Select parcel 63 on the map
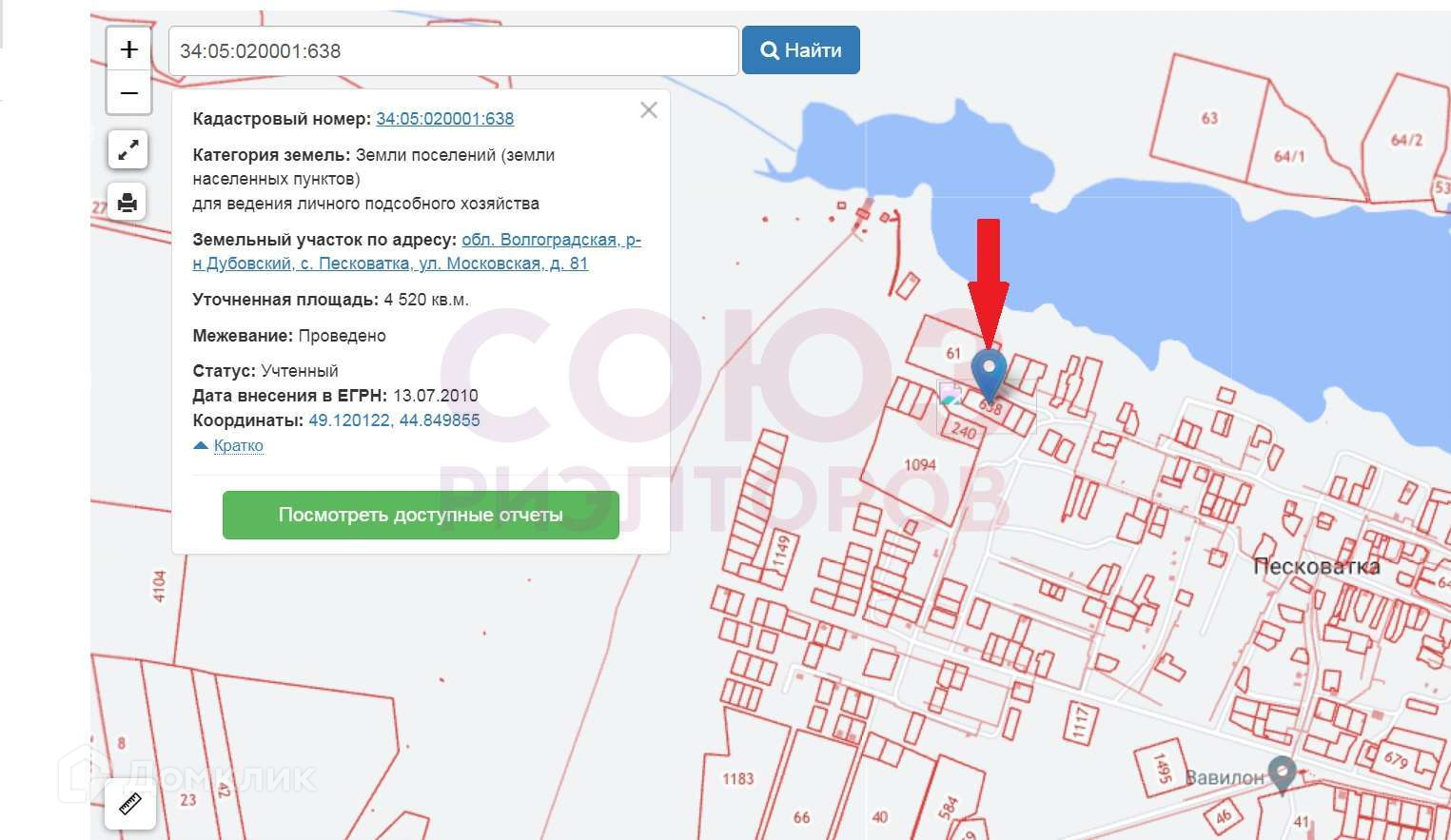The image size is (1451, 840). point(1209,119)
